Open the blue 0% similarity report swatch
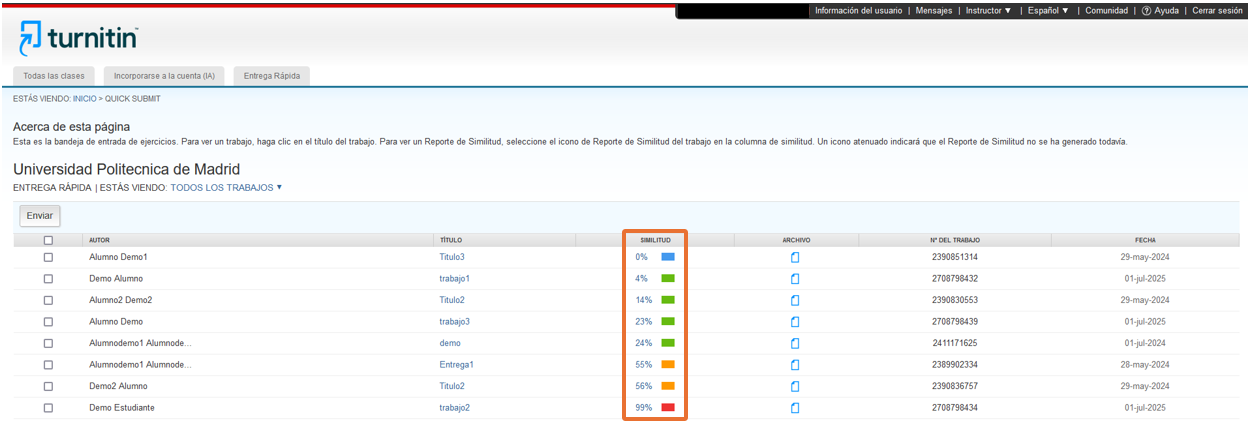Viewport: 1250px width, 422px height. coord(668,257)
